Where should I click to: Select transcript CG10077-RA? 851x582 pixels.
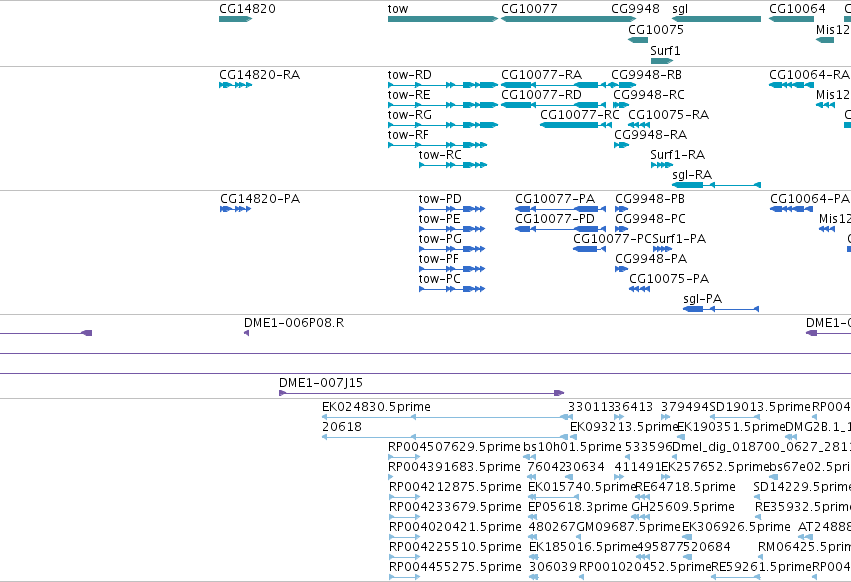coord(554,85)
